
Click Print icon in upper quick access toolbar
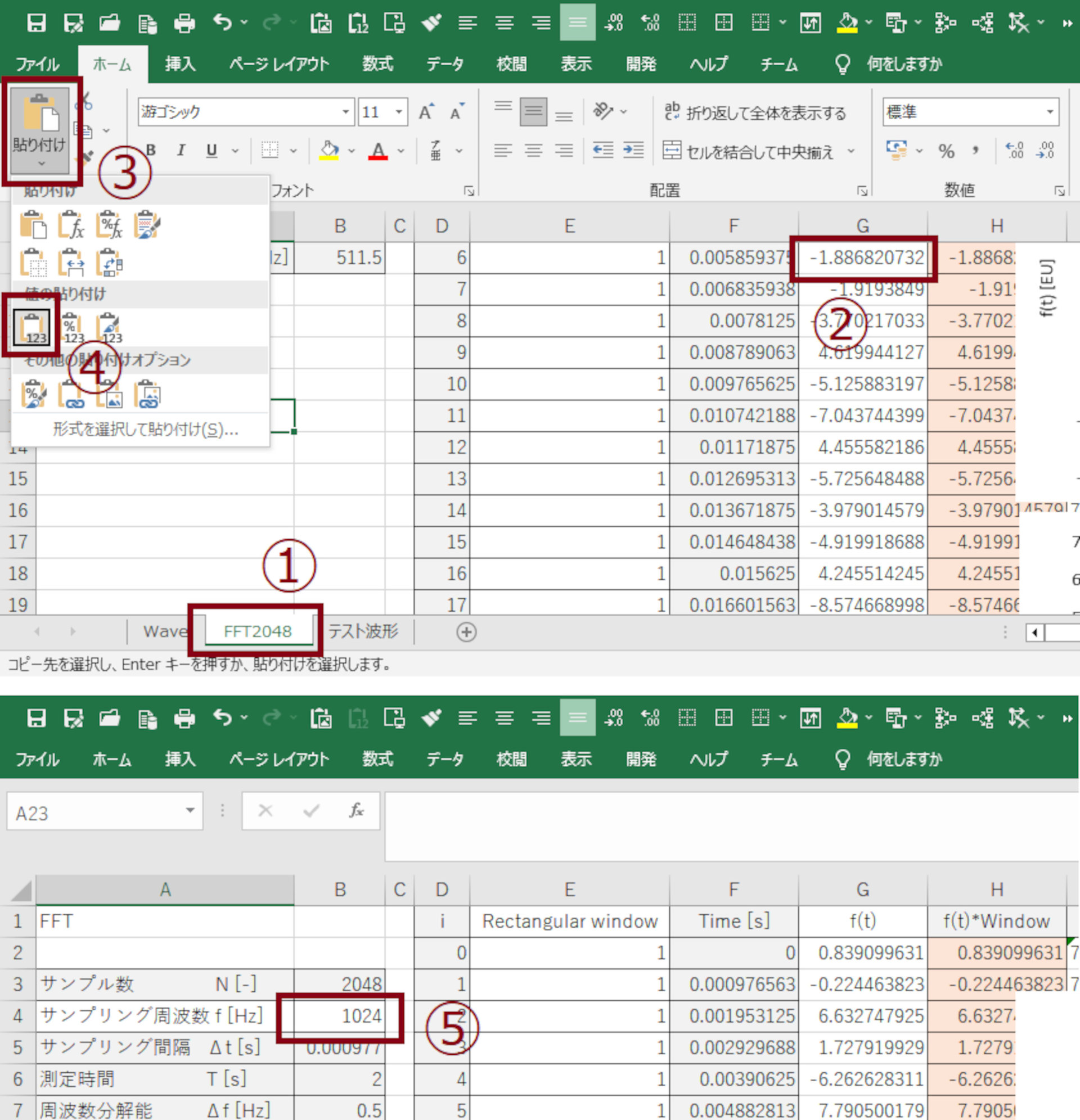(x=184, y=23)
